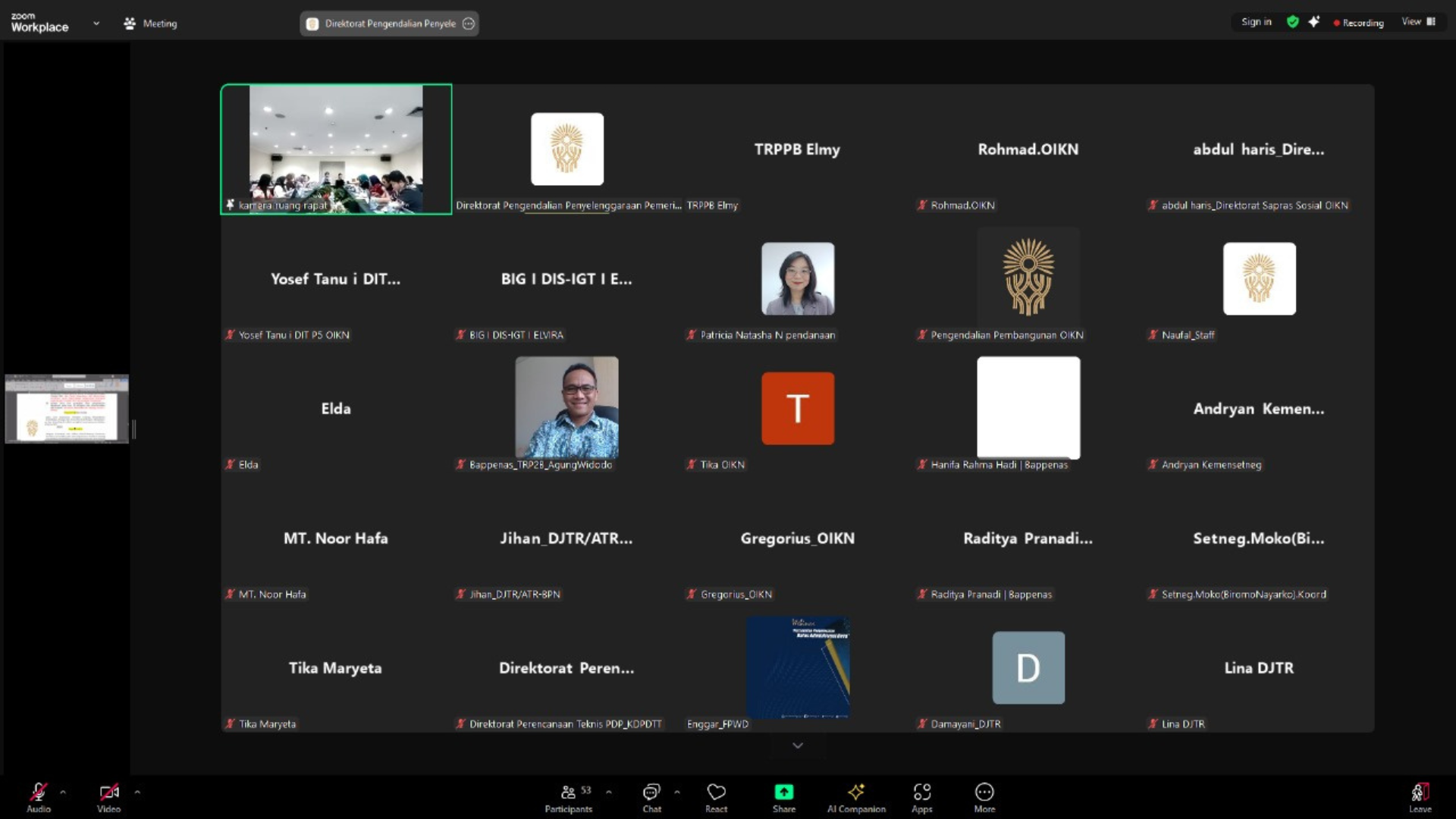The width and height of the screenshot is (1456, 819).
Task: Open the More options menu
Action: click(x=984, y=798)
